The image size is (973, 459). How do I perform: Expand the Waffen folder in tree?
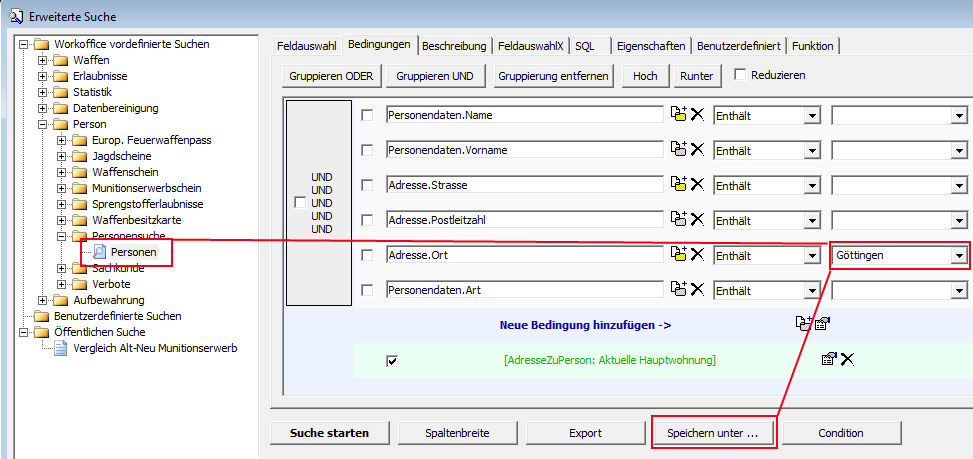click(x=43, y=60)
